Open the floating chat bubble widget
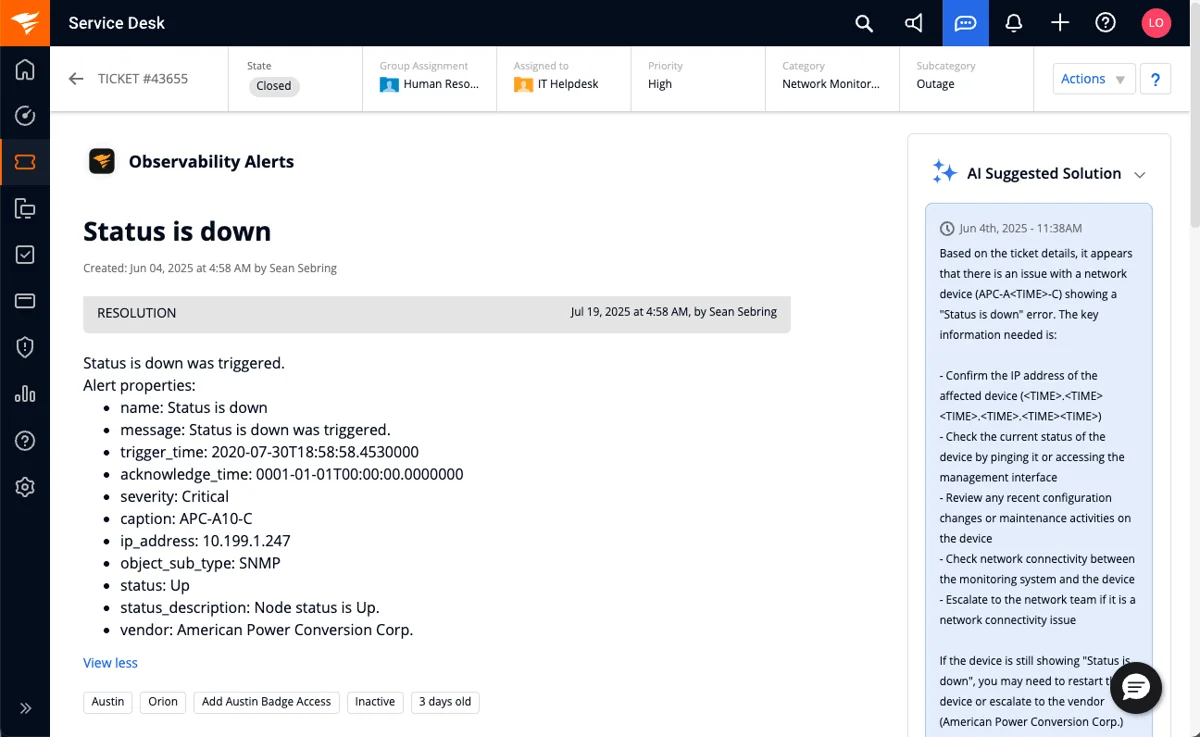Image resolution: width=1200 pixels, height=737 pixels. (x=1136, y=687)
